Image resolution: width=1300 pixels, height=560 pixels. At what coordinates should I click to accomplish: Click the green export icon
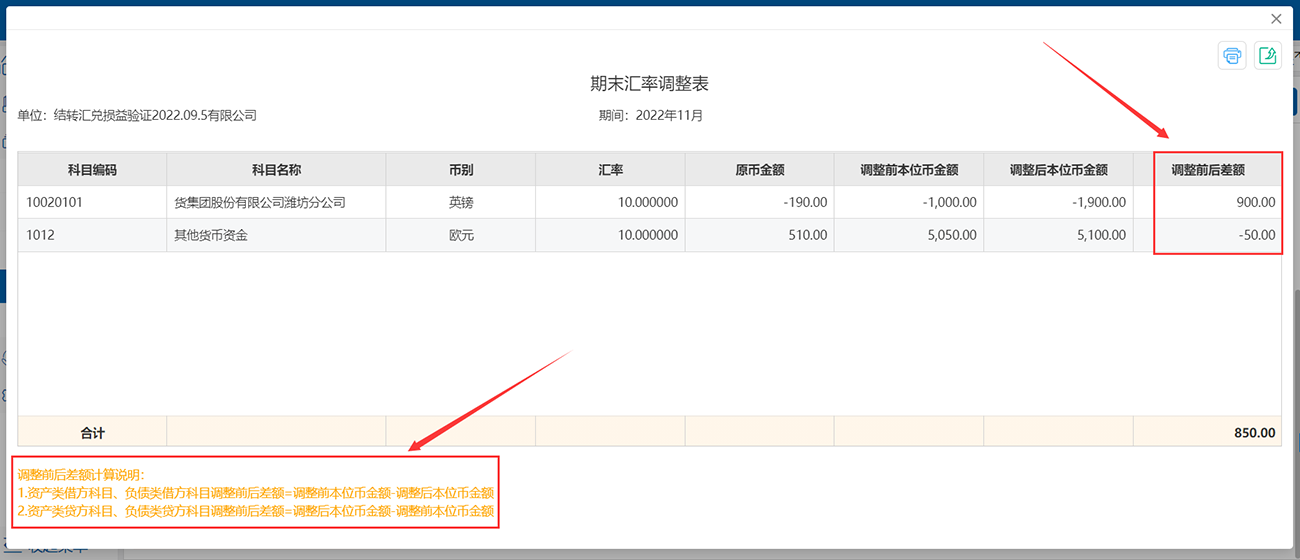click(x=1267, y=55)
